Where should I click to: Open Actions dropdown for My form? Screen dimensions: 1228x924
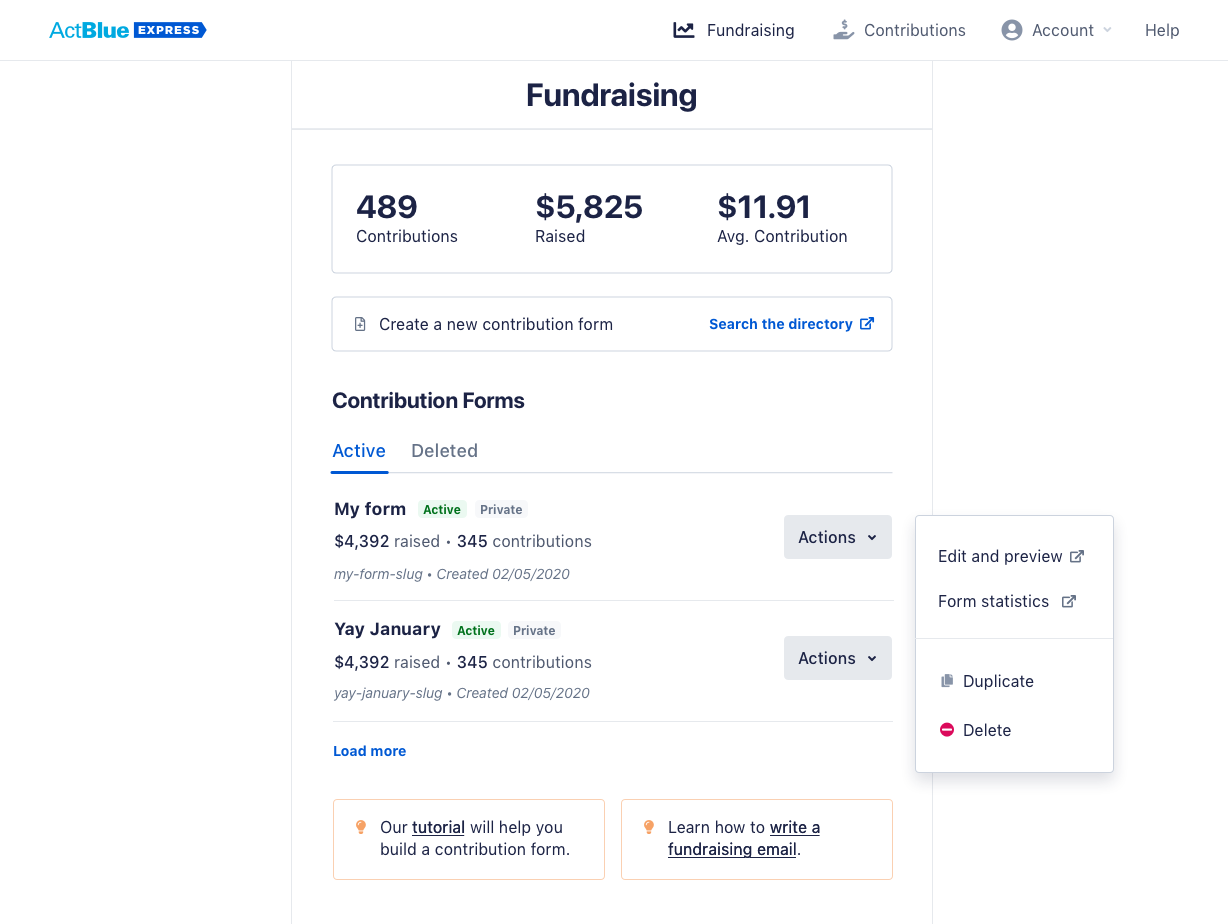click(837, 537)
